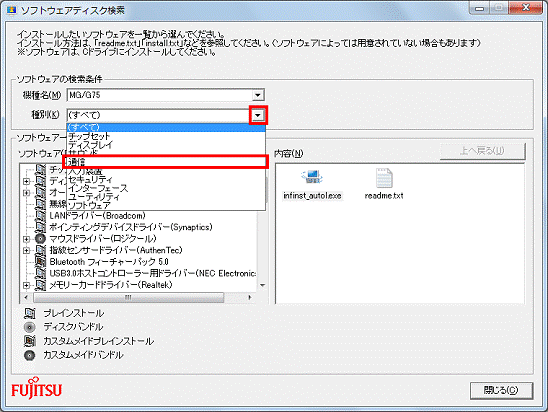Choose 通信 in the category list

pyautogui.click(x=166, y=162)
